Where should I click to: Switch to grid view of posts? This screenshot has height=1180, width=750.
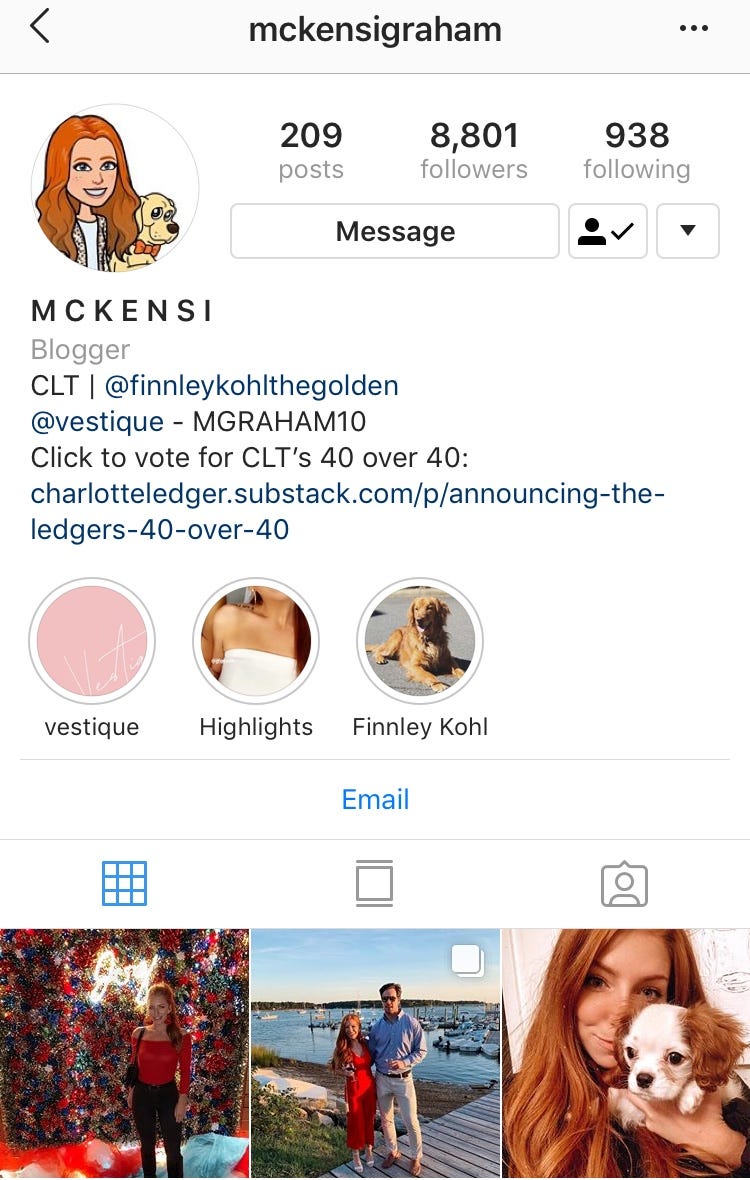tap(124, 883)
